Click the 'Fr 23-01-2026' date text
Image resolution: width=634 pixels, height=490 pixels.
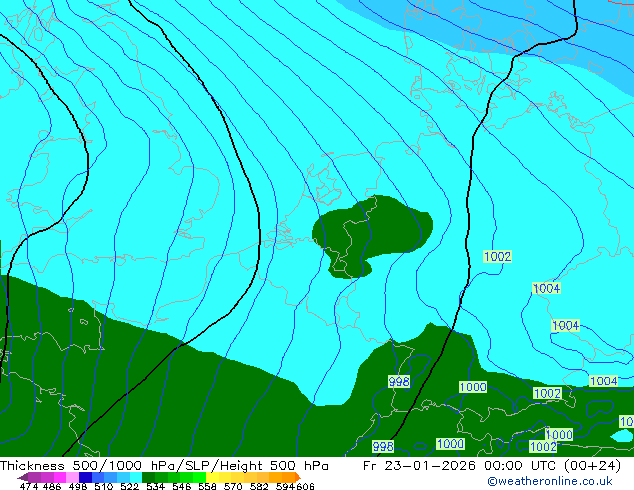(419, 466)
